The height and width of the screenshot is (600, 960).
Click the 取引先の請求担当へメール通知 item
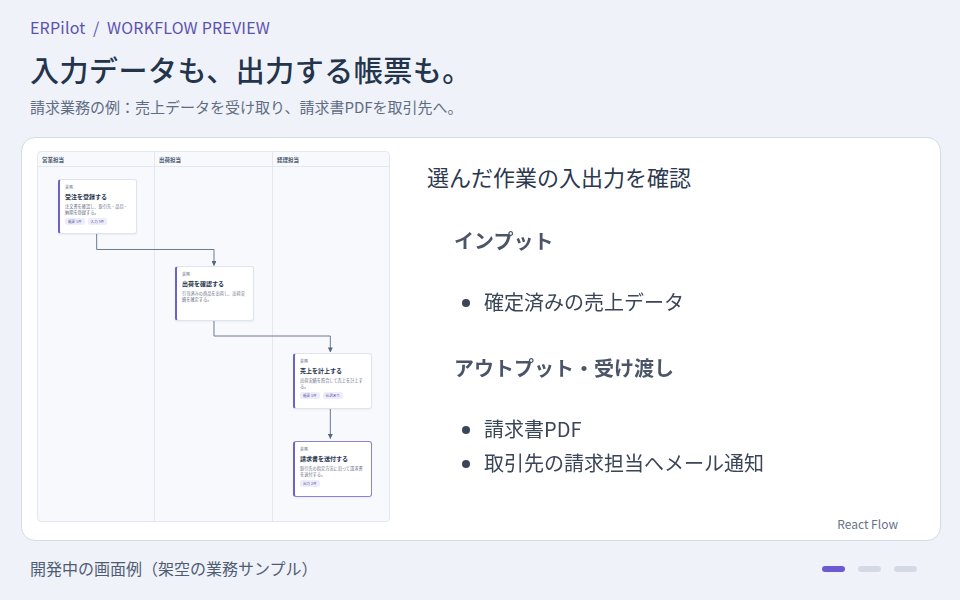pos(623,463)
